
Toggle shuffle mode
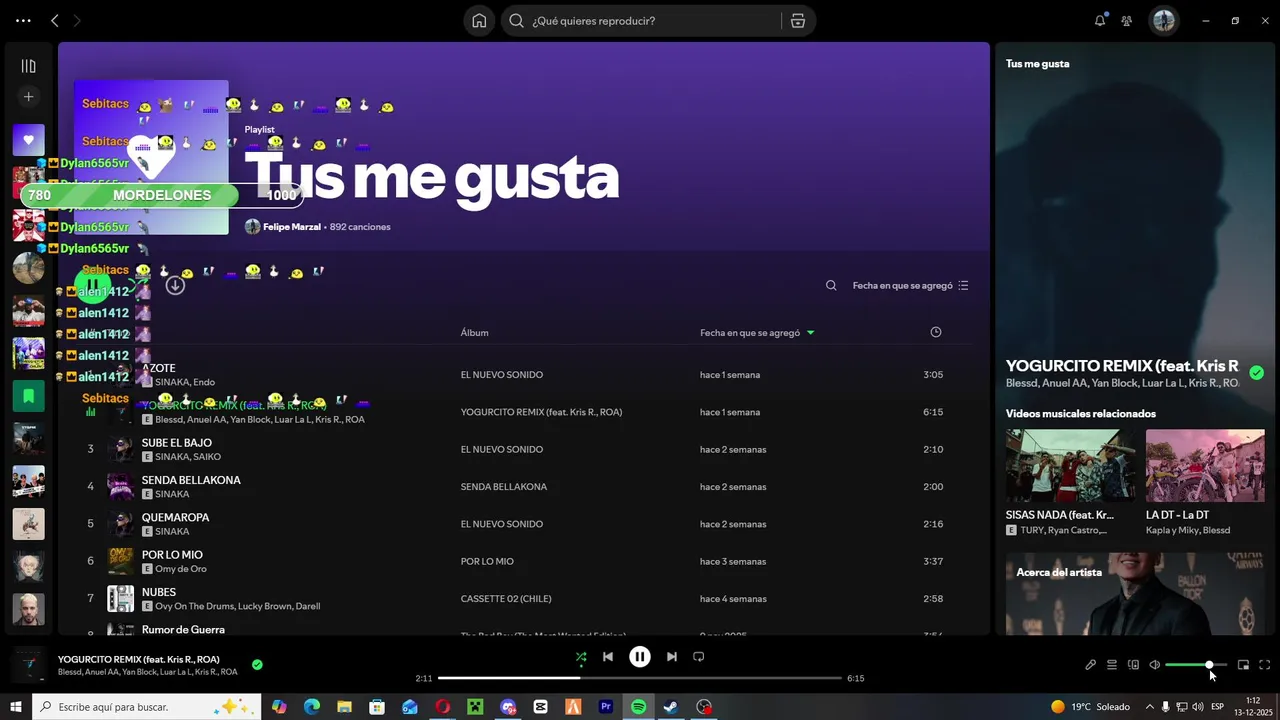click(581, 657)
